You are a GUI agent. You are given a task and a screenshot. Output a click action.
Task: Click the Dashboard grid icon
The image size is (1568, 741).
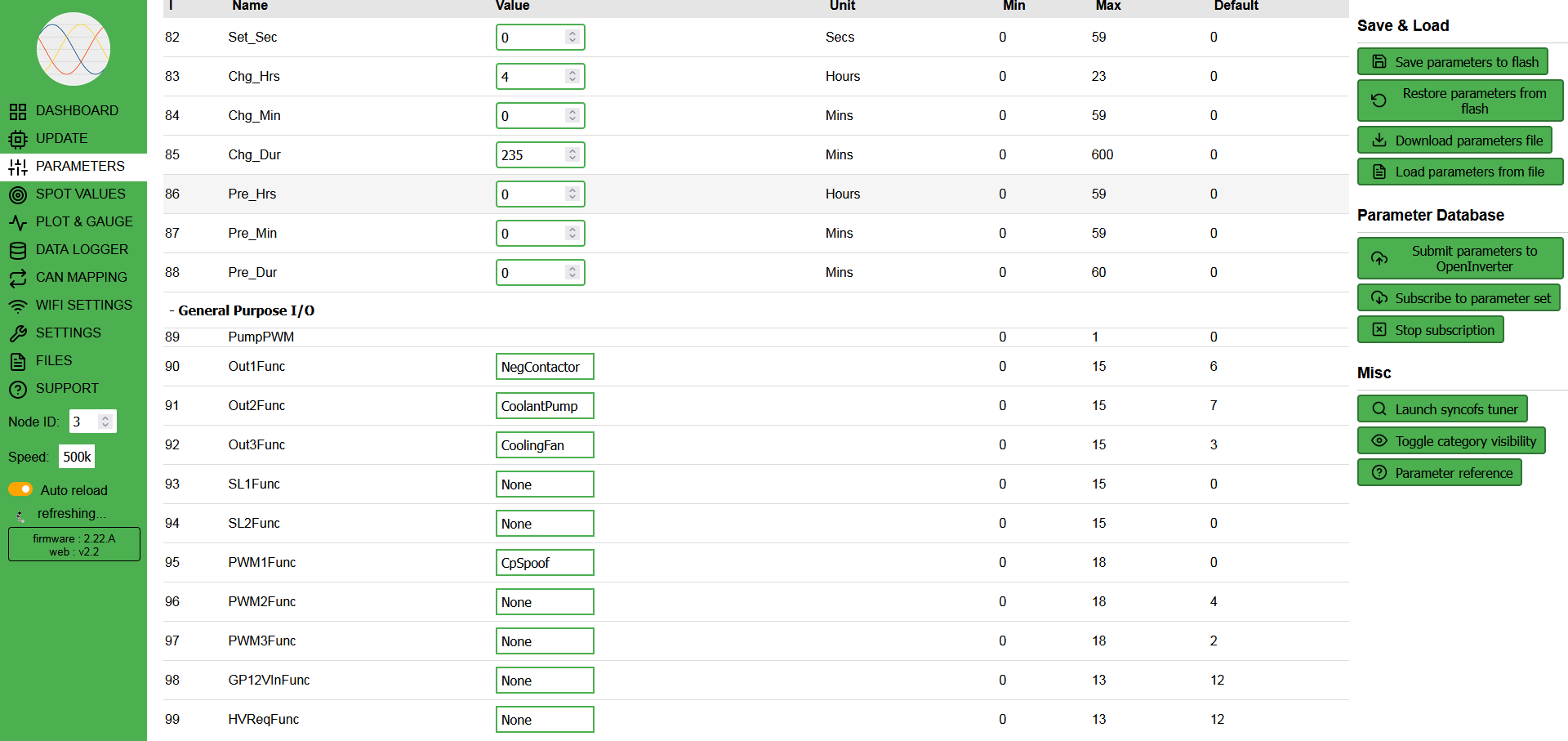(x=18, y=111)
